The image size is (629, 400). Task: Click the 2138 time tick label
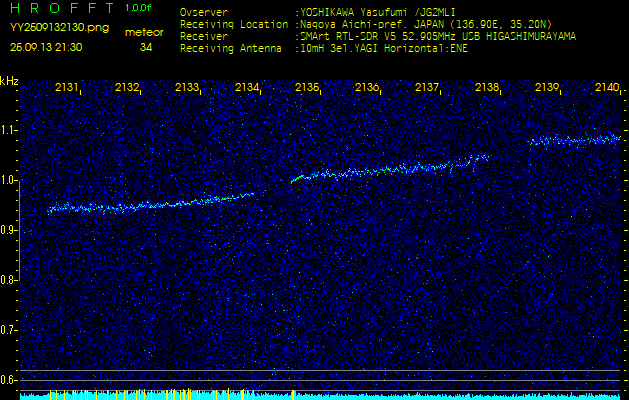pyautogui.click(x=487, y=88)
